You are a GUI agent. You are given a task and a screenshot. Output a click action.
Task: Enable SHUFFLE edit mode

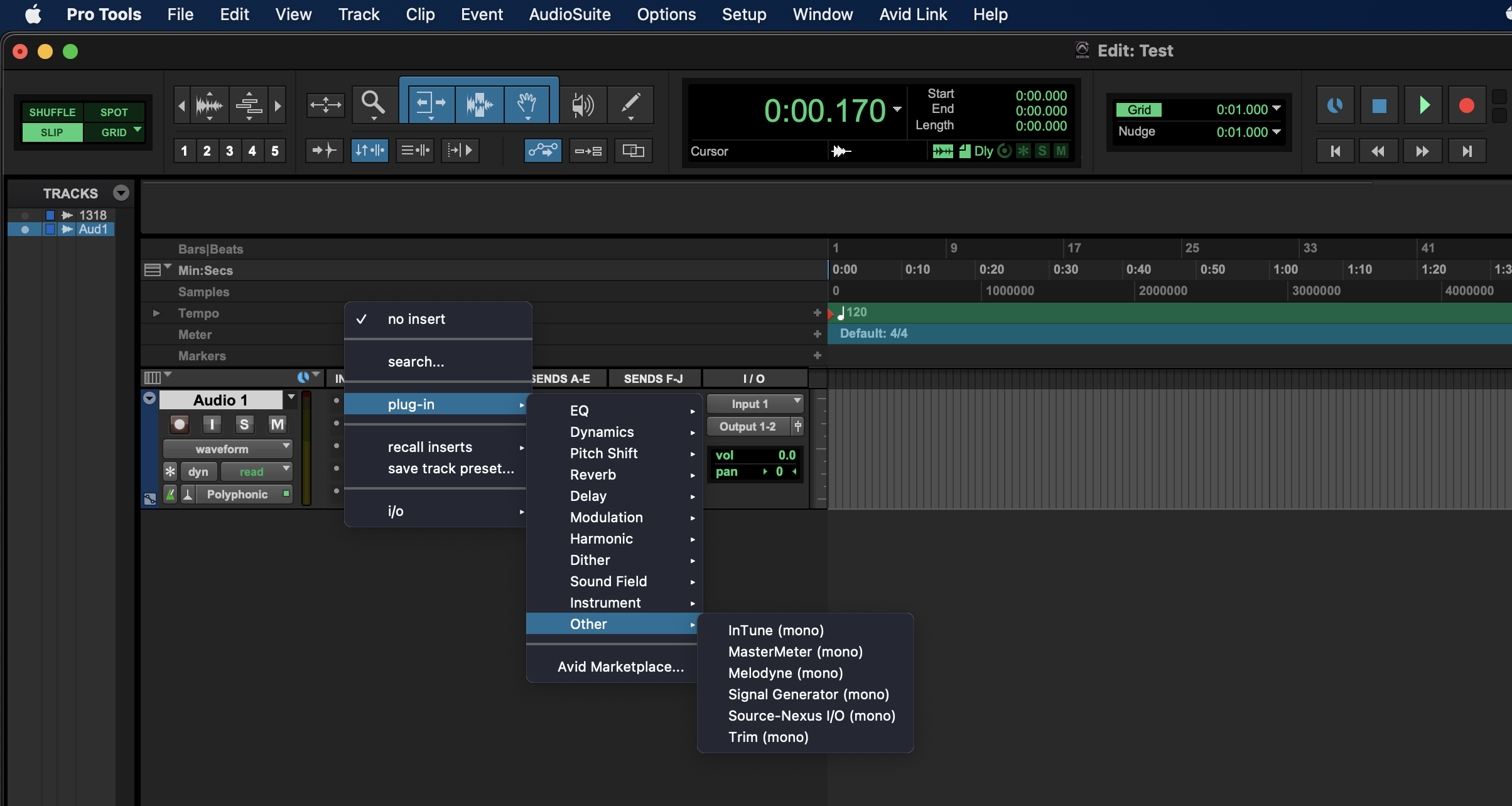pos(52,112)
